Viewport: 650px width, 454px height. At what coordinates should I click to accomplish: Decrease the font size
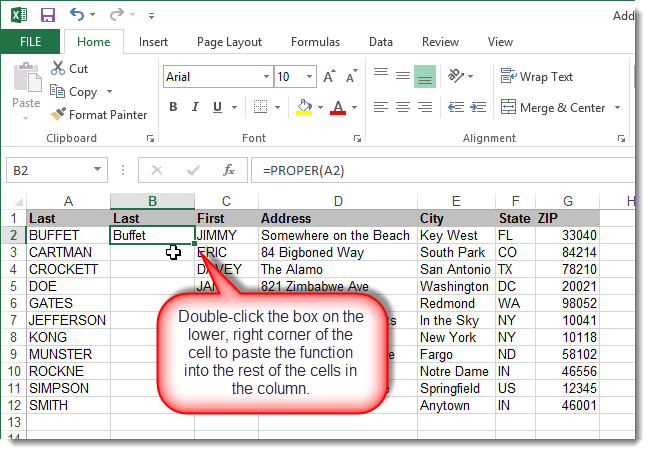(x=352, y=76)
